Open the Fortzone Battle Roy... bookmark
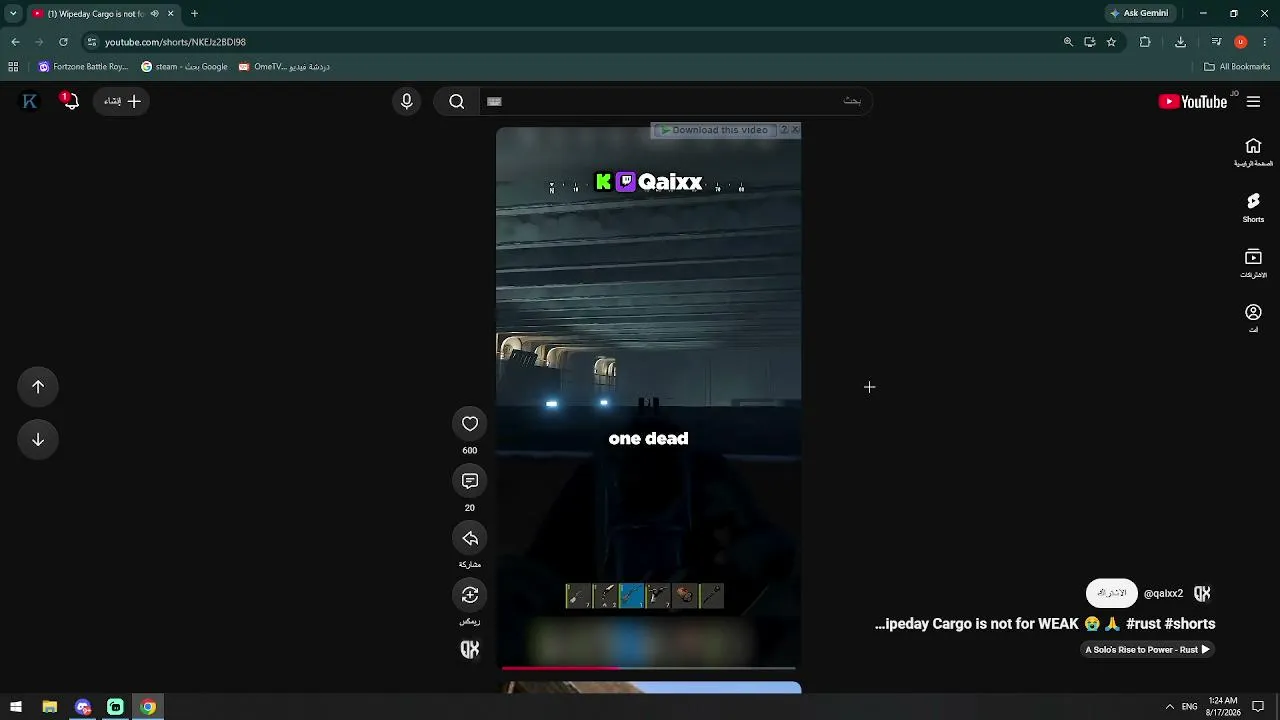 tap(83, 67)
